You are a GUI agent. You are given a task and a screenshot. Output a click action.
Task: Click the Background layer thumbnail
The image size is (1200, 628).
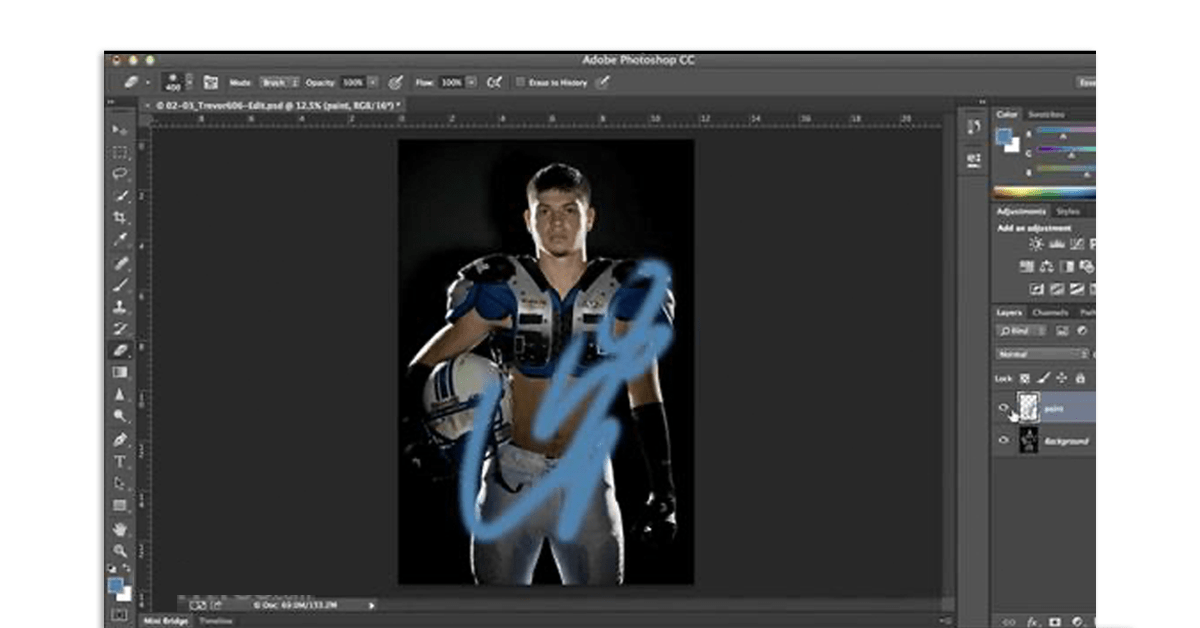[x=1029, y=441]
